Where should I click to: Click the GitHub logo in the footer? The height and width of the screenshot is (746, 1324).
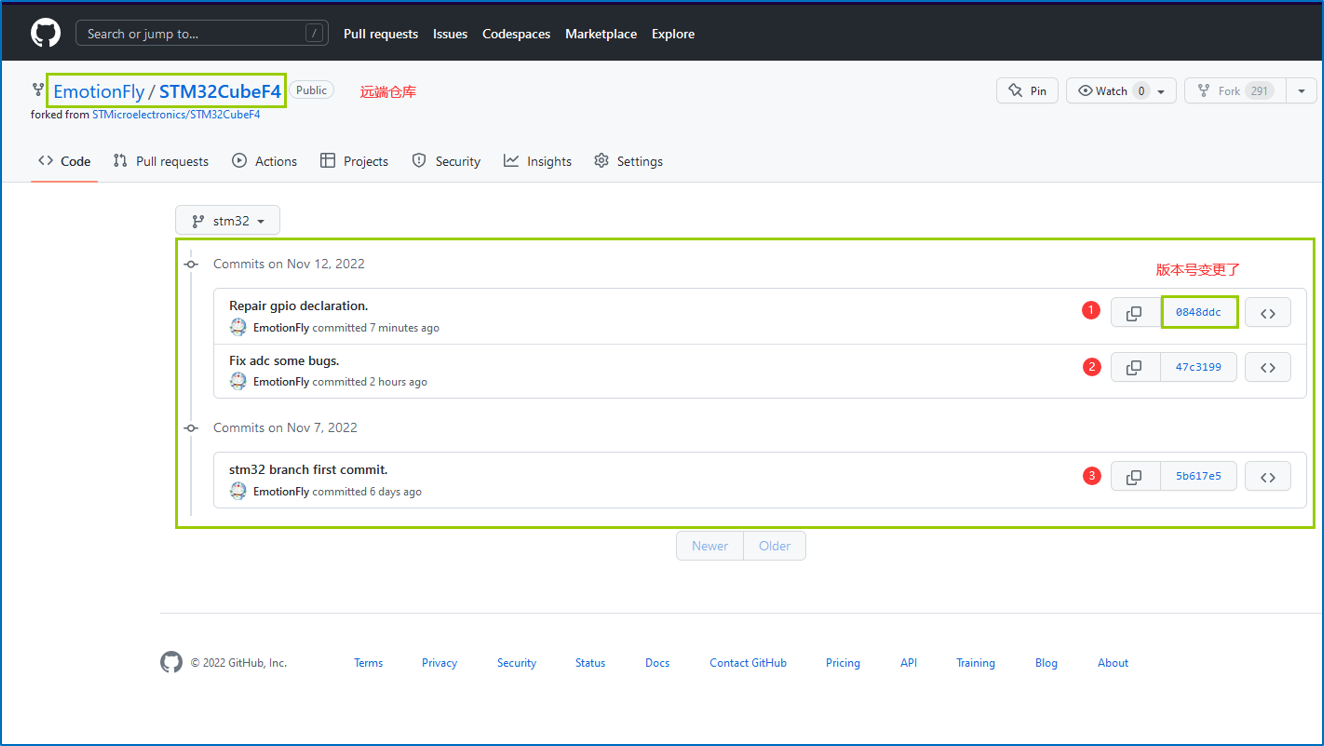pos(172,662)
